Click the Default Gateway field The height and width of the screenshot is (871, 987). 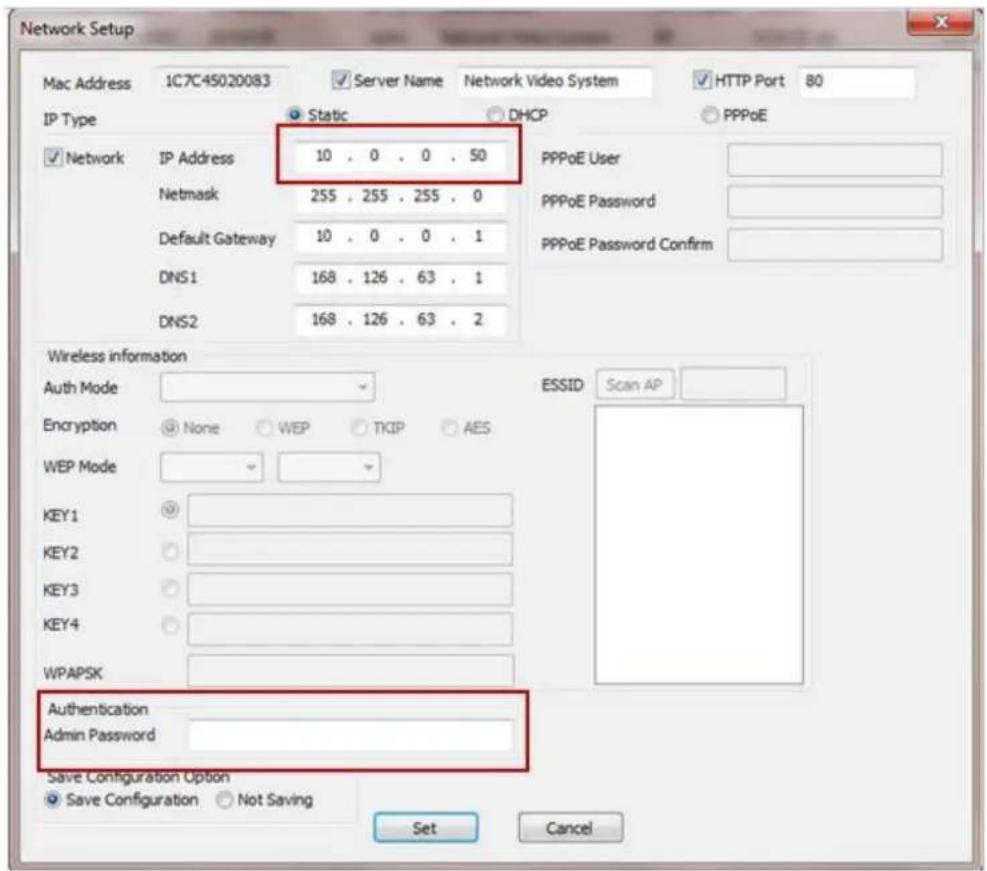400,237
